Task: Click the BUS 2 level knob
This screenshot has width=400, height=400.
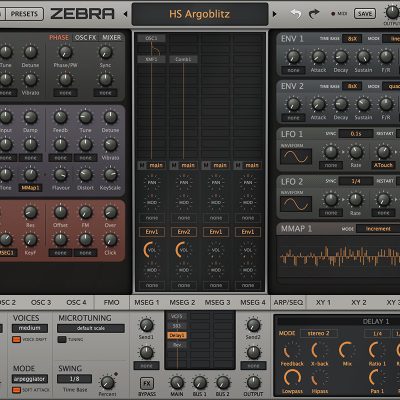Action: point(223,383)
